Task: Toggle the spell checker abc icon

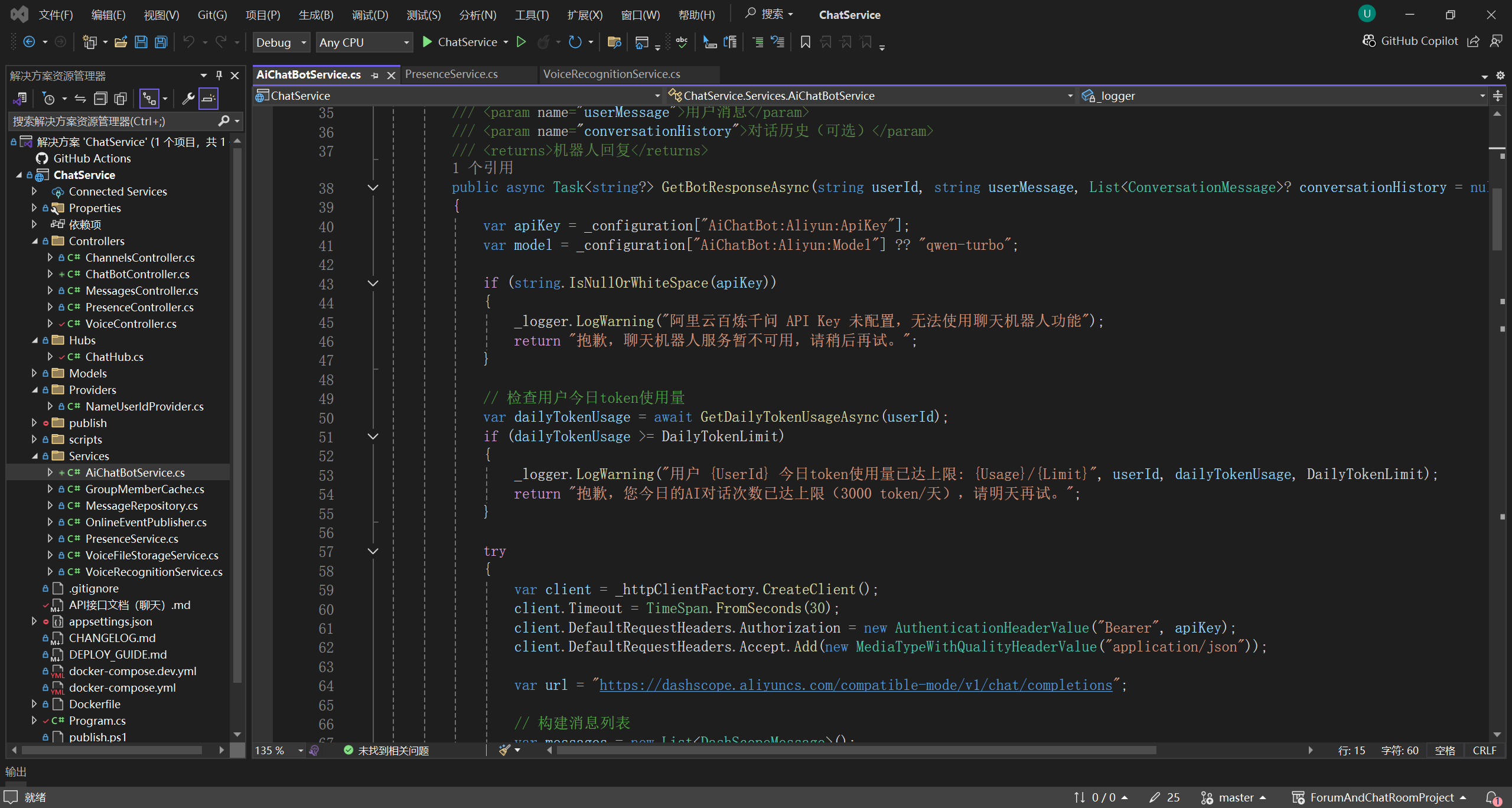Action: (x=681, y=42)
